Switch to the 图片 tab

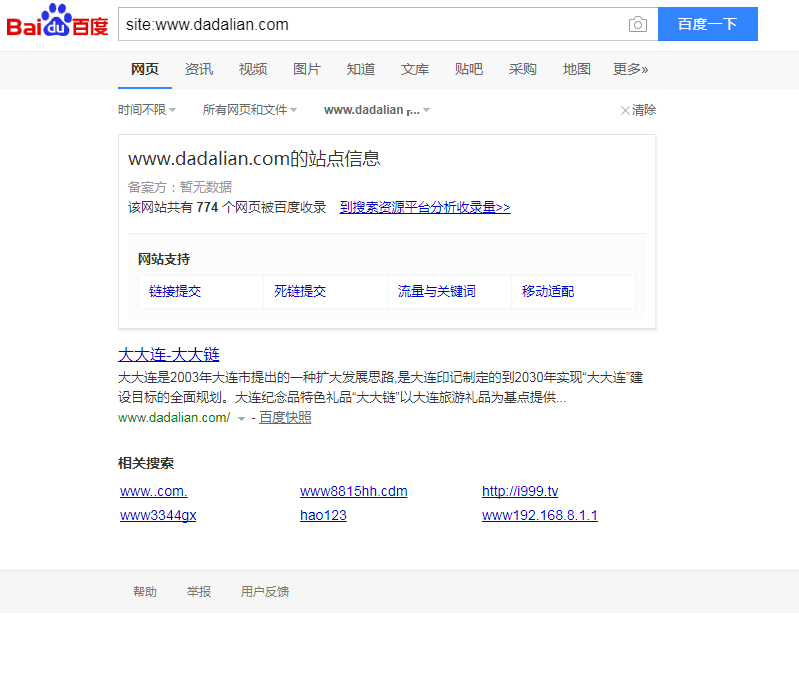click(x=307, y=69)
